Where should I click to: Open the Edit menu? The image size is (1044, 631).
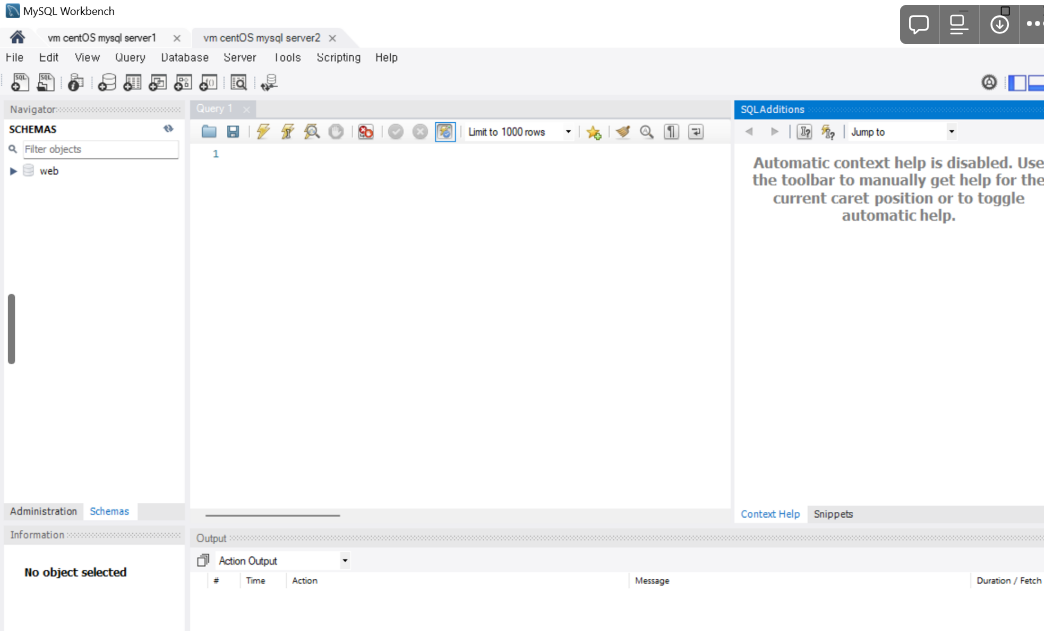(49, 58)
